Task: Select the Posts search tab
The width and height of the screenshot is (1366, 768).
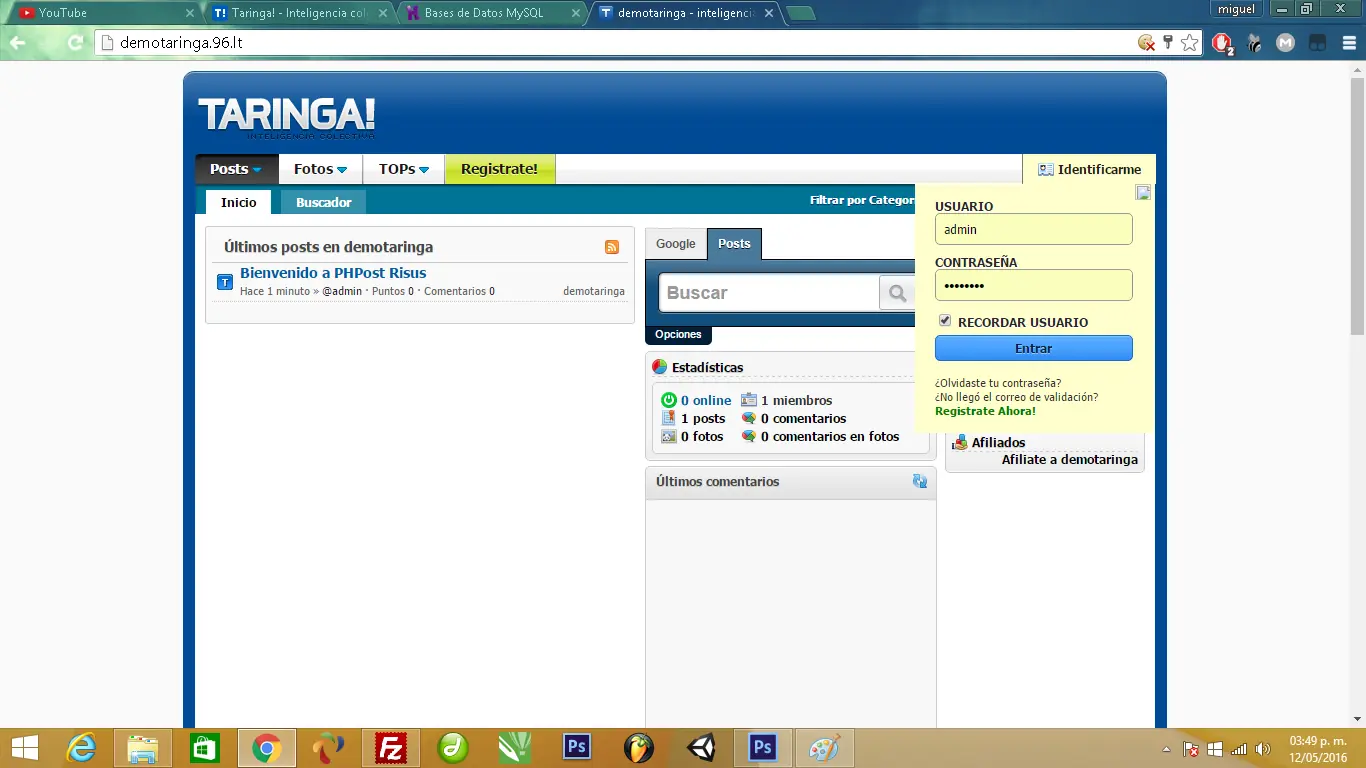Action: (x=734, y=244)
